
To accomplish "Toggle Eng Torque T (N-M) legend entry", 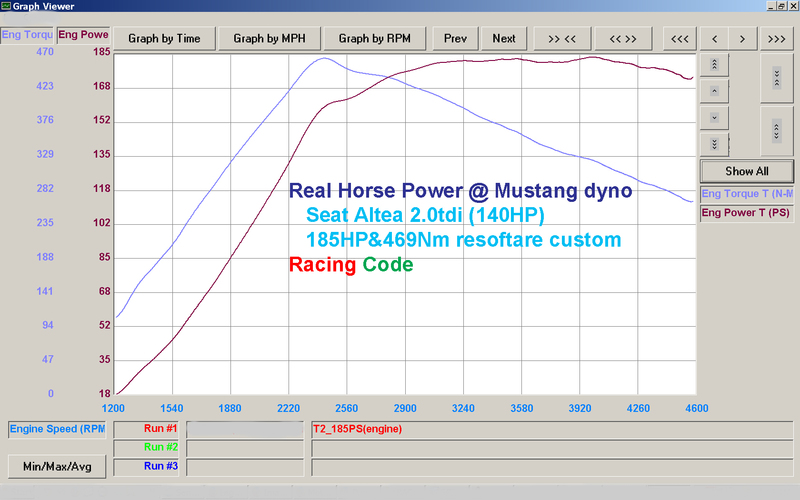I will (x=747, y=194).
